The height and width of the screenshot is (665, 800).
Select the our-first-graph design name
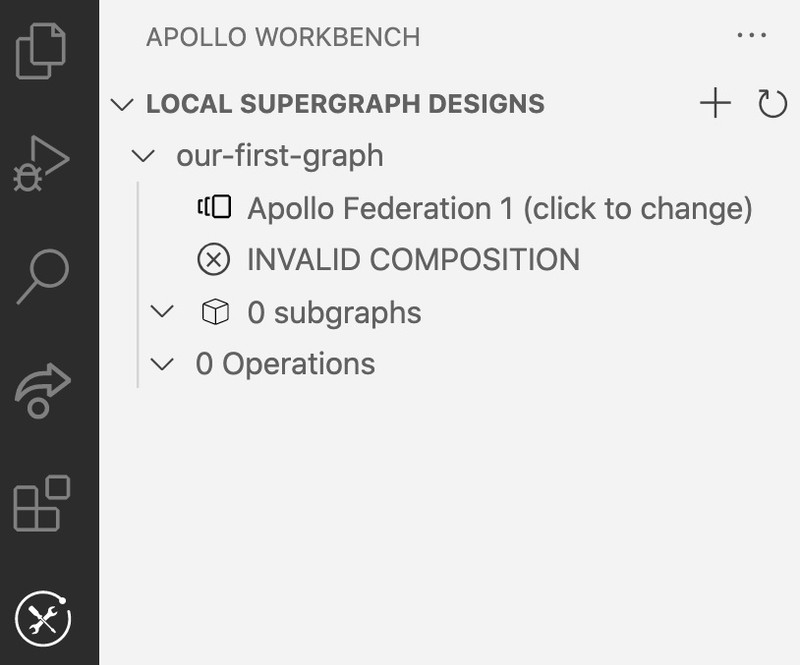pos(280,156)
